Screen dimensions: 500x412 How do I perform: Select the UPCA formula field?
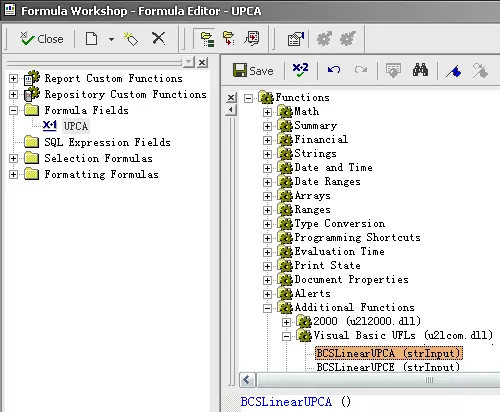click(76, 126)
